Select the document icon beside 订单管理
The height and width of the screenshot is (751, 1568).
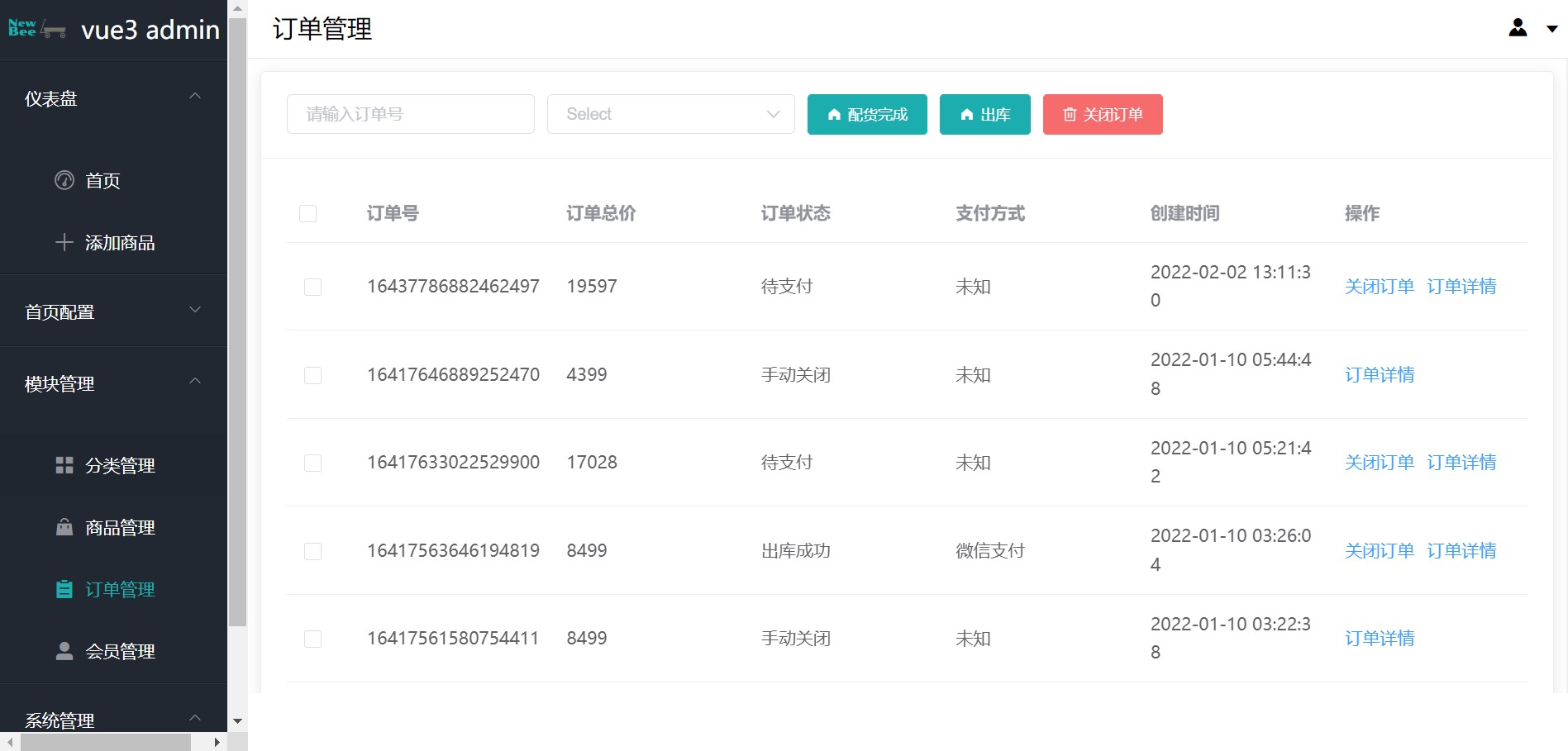coord(64,589)
